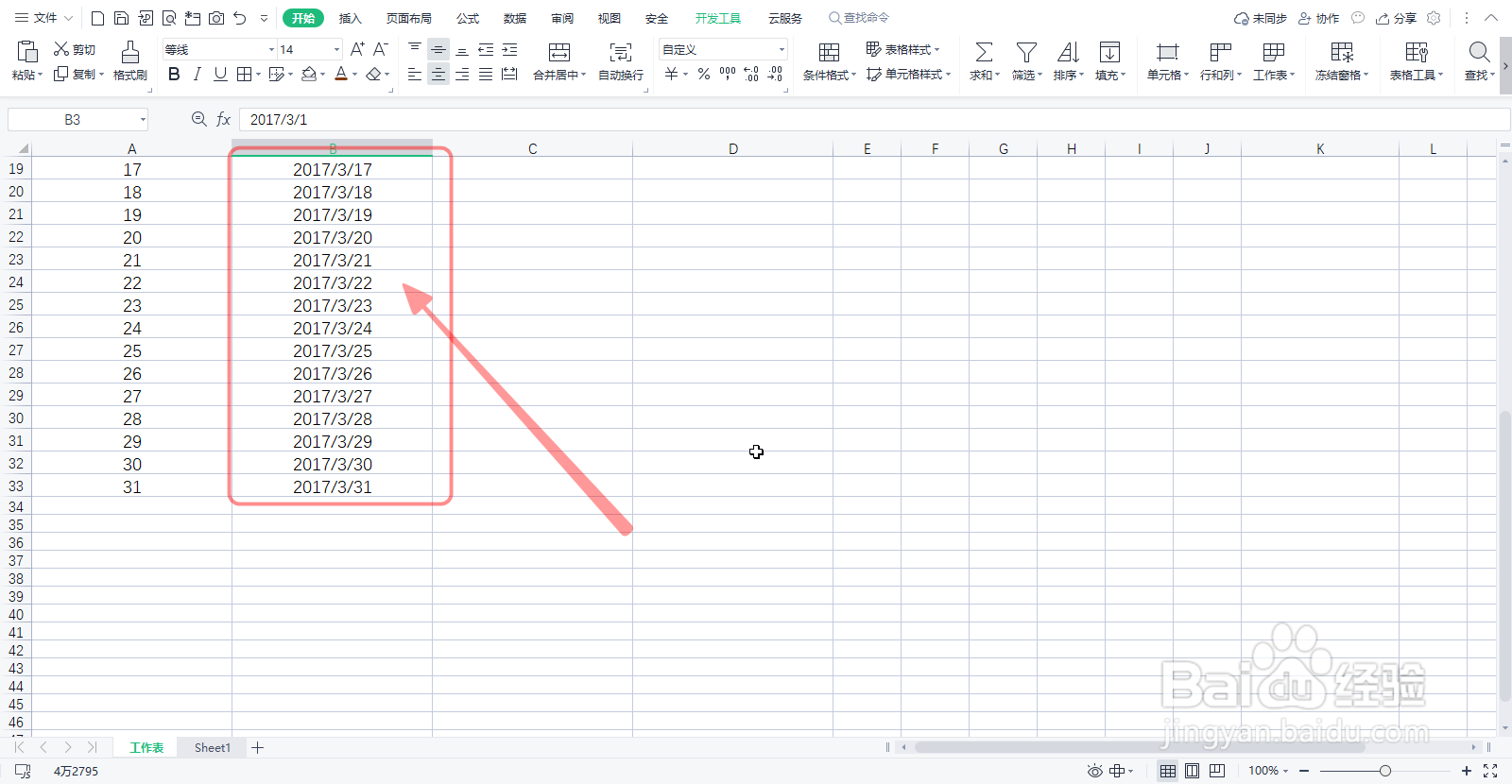Click the find 查找 magnifier icon

click(x=1479, y=52)
